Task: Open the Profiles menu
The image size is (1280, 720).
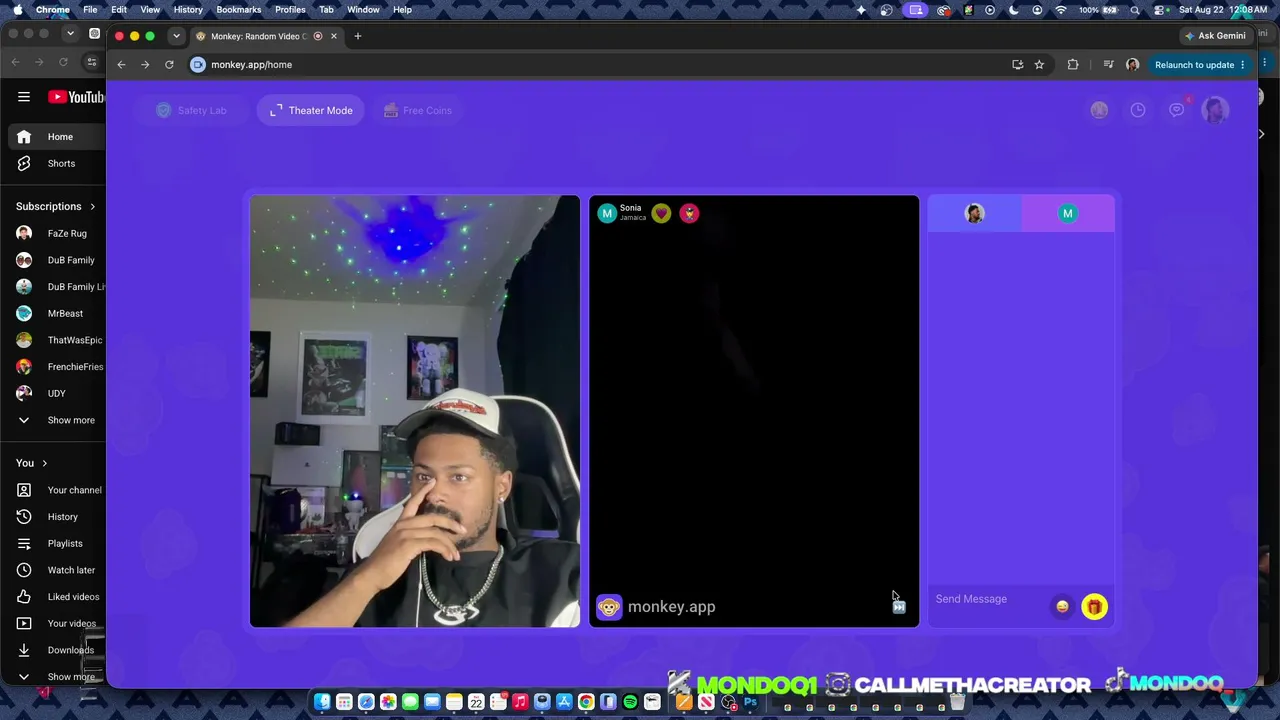Action: tap(290, 10)
